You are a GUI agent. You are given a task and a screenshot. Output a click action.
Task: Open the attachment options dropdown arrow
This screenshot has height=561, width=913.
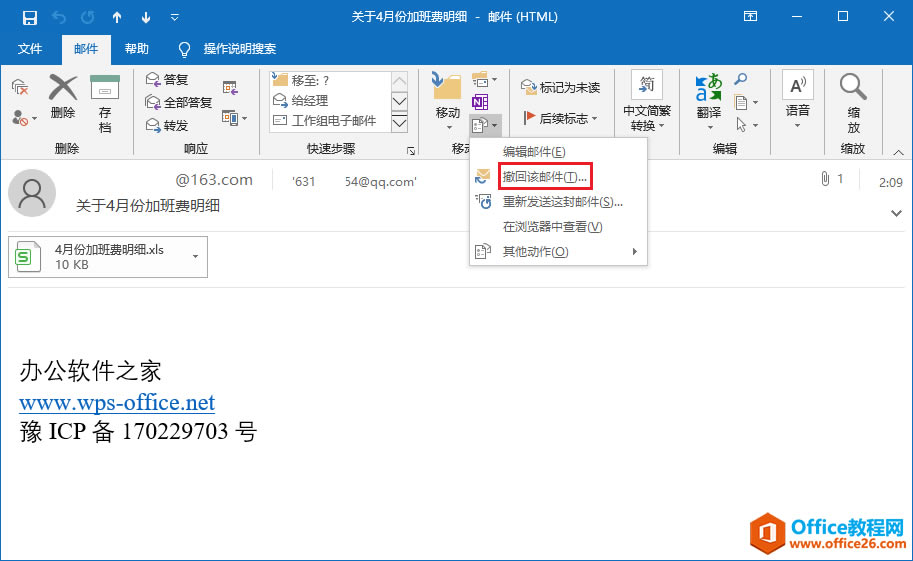(195, 257)
